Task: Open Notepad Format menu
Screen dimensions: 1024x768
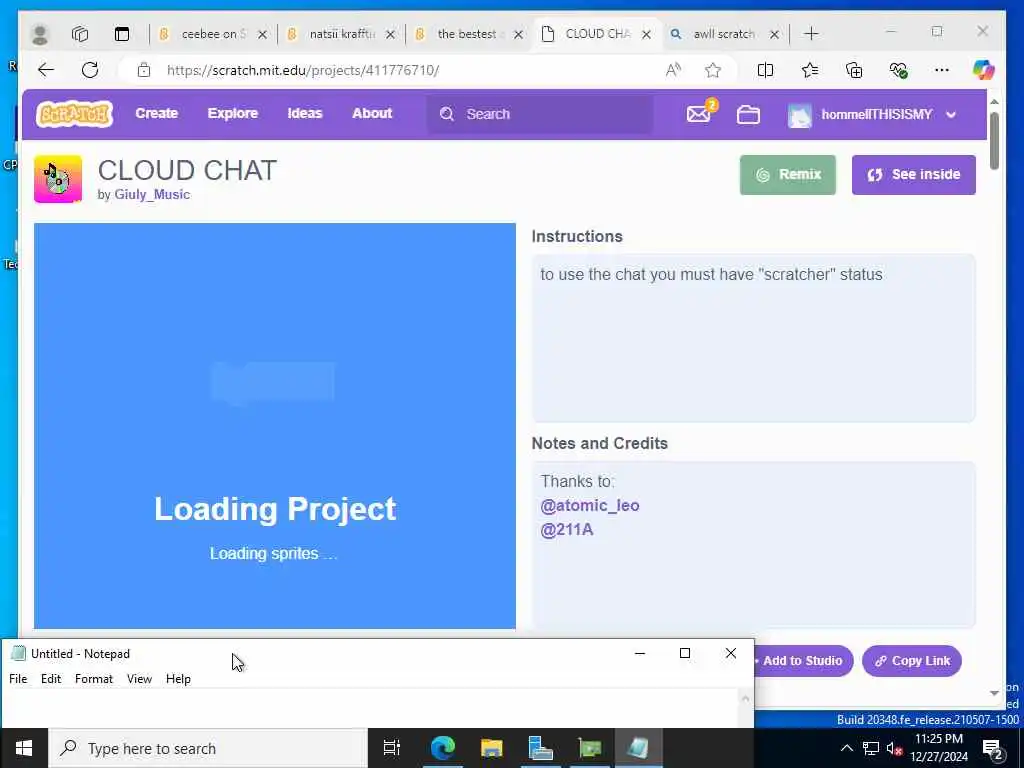Action: click(94, 679)
